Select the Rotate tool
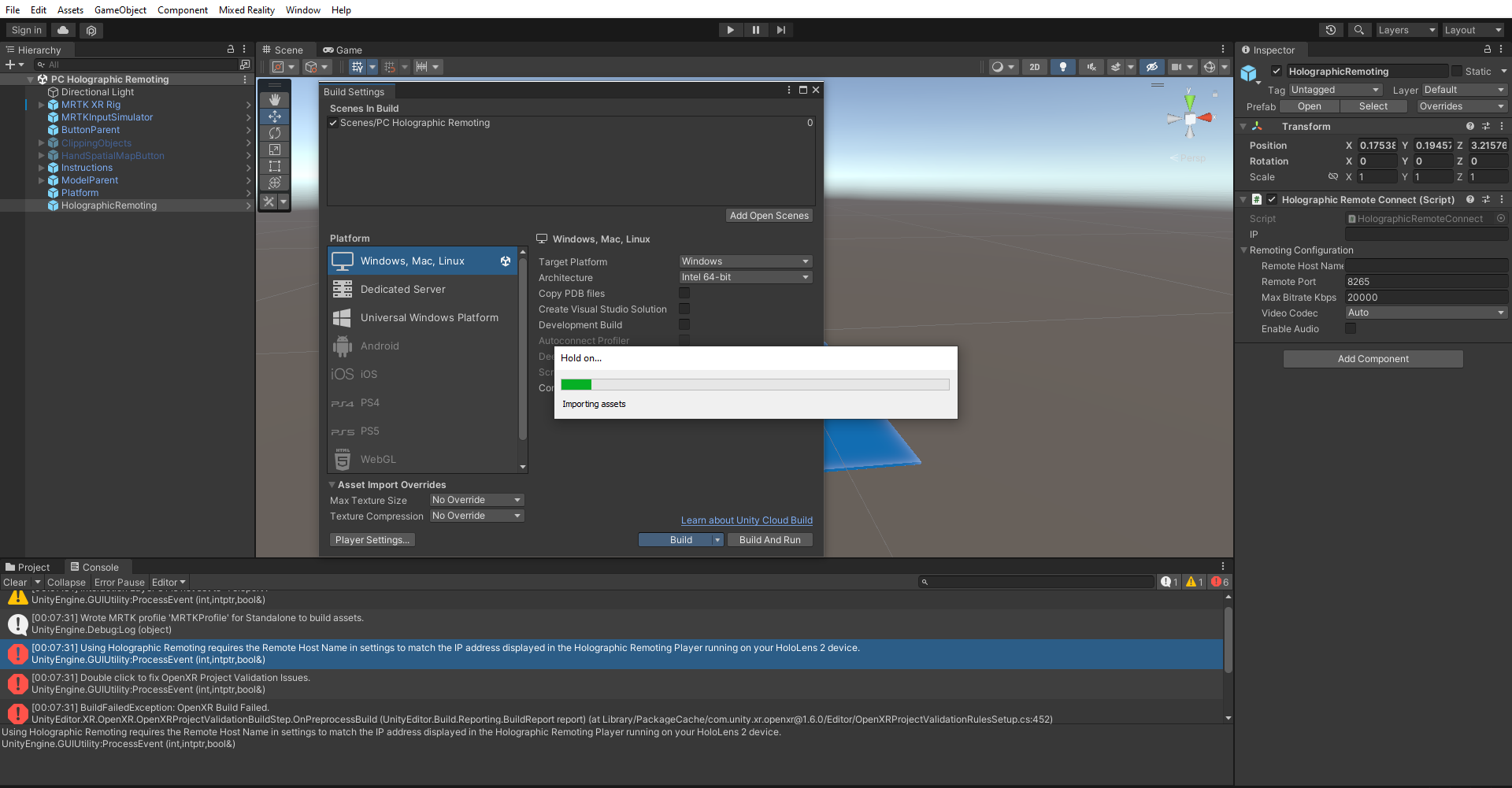Screen dimensions: 1512x788 tap(274, 133)
